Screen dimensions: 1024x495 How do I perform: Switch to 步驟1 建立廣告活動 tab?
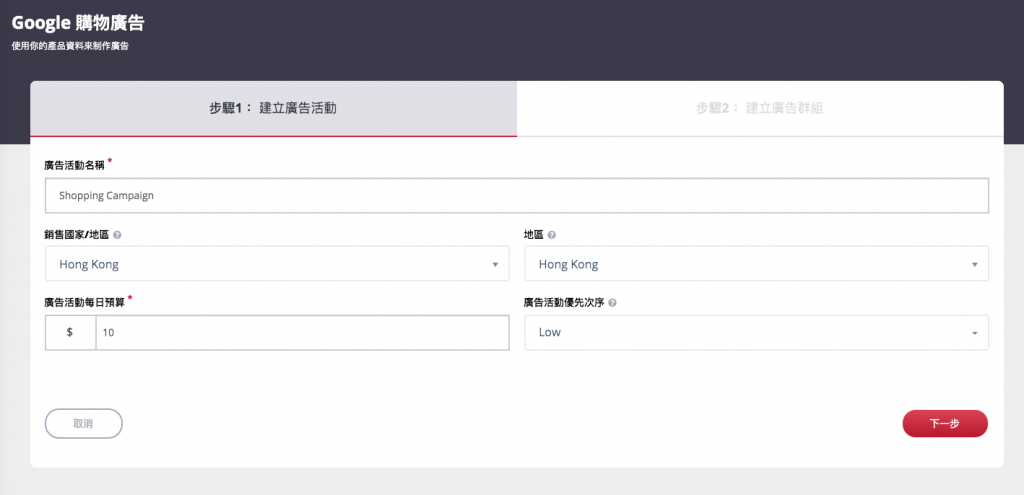tap(273, 109)
